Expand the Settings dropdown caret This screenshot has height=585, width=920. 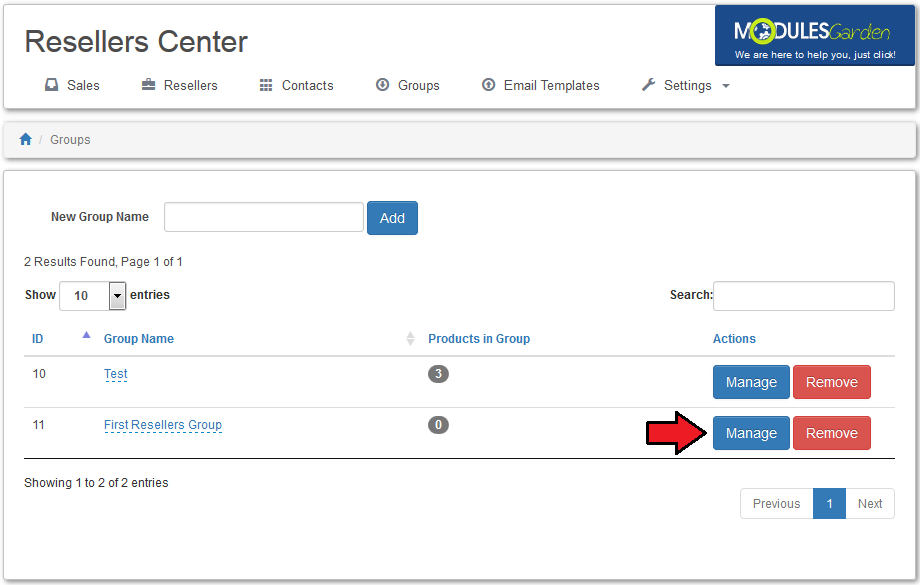pos(726,86)
